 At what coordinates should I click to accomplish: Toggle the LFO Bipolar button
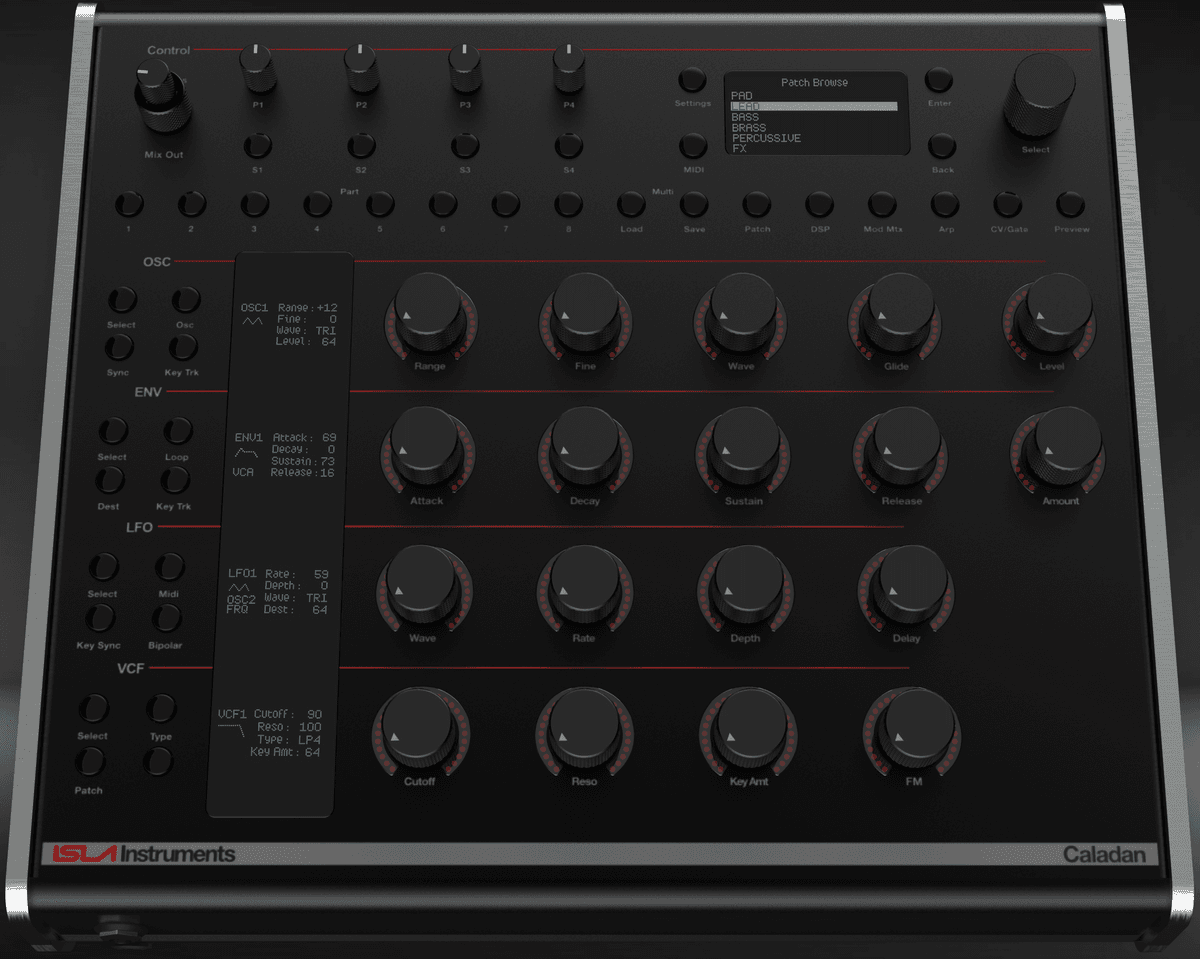pyautogui.click(x=168, y=620)
